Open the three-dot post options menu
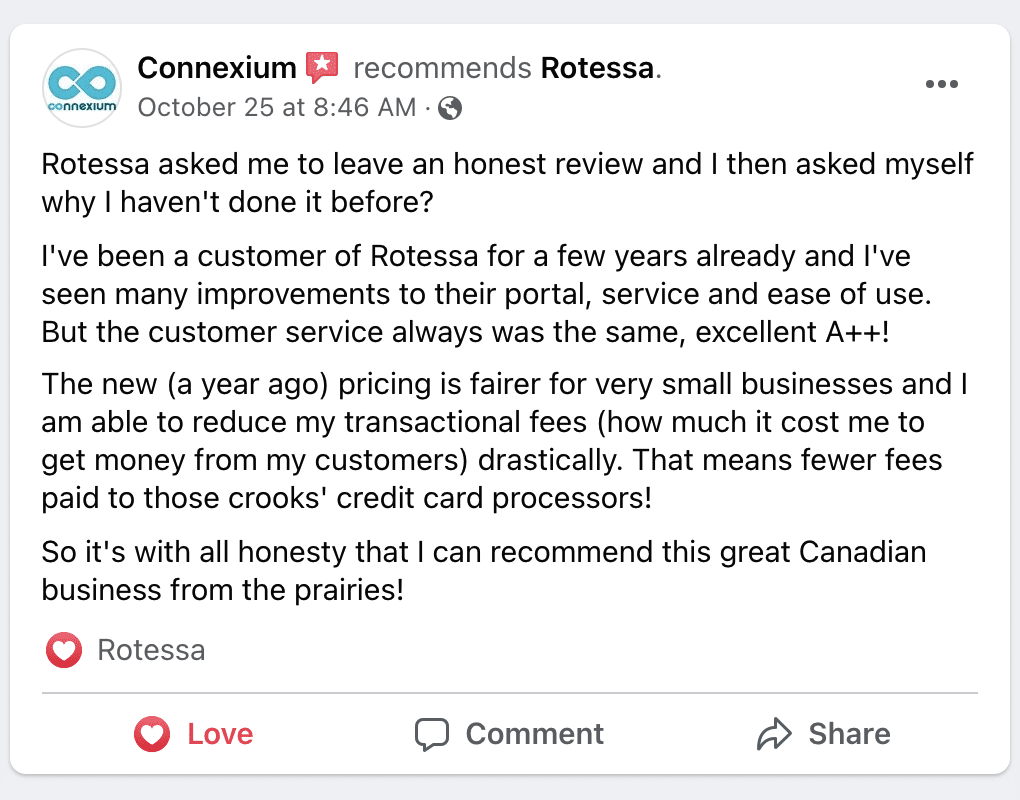The width and height of the screenshot is (1020, 800). (942, 84)
